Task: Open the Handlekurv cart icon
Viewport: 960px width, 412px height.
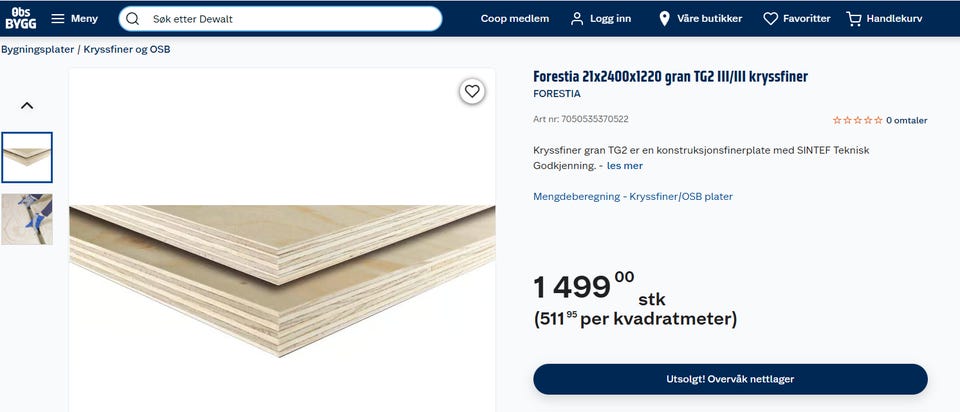Action: 853,19
